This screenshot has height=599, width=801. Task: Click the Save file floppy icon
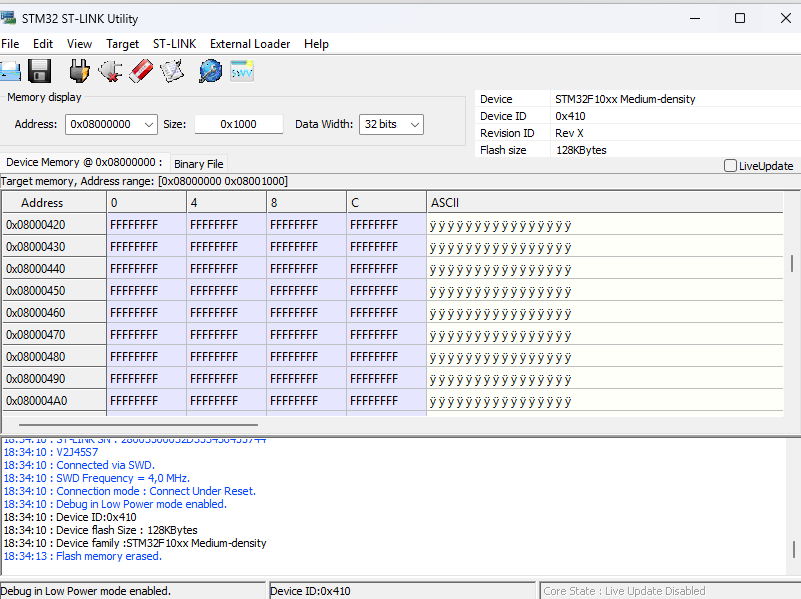click(x=40, y=71)
